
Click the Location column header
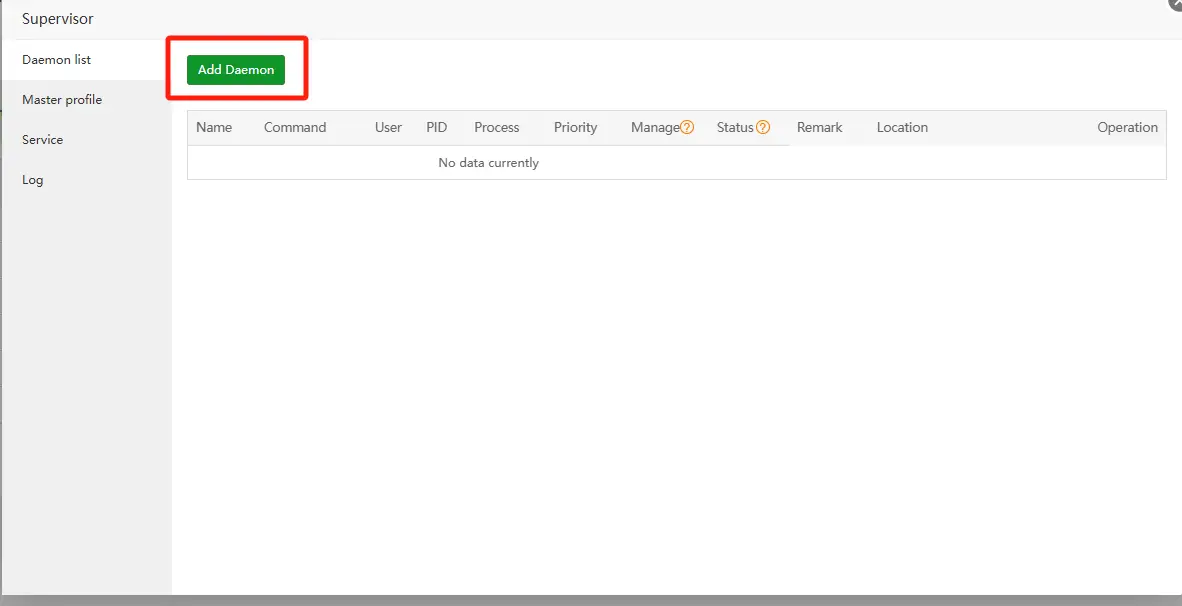point(902,127)
